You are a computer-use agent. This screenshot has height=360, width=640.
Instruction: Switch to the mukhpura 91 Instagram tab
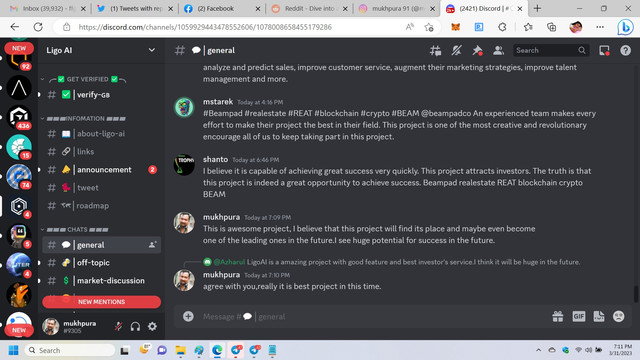point(397,9)
